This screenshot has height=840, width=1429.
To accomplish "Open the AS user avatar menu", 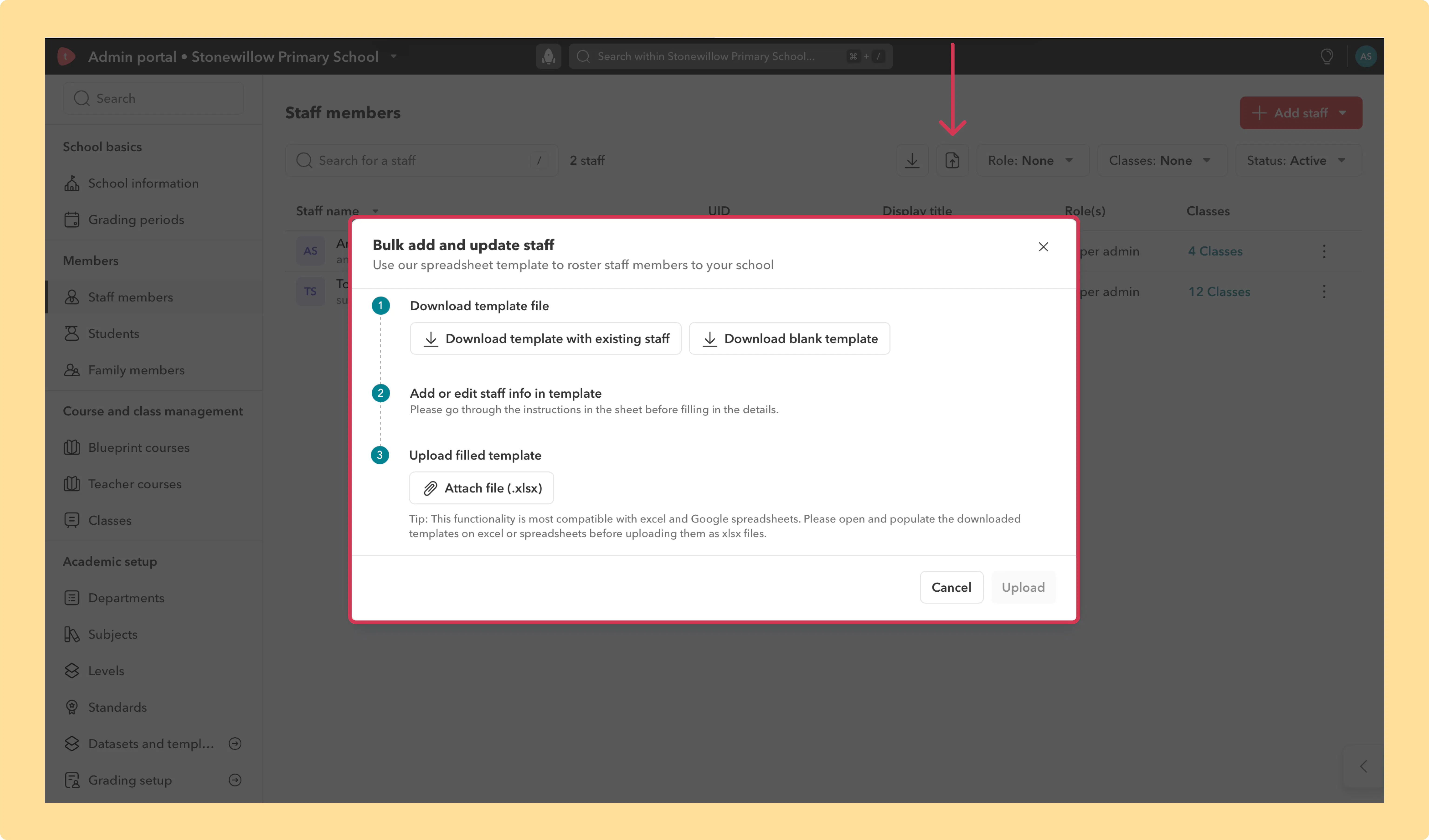I will click(1366, 56).
